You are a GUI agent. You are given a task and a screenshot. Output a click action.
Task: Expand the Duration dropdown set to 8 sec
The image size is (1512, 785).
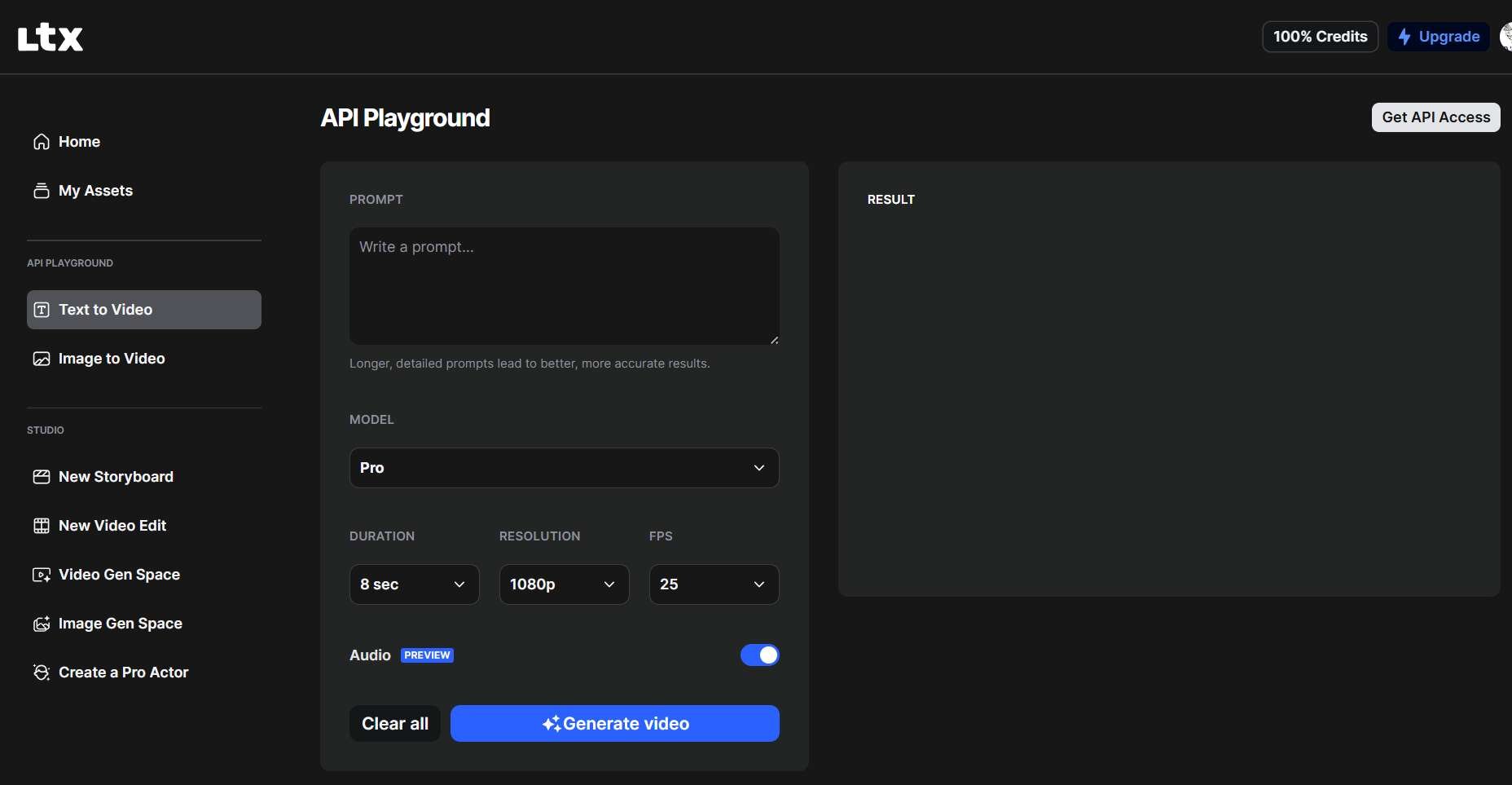coord(414,584)
